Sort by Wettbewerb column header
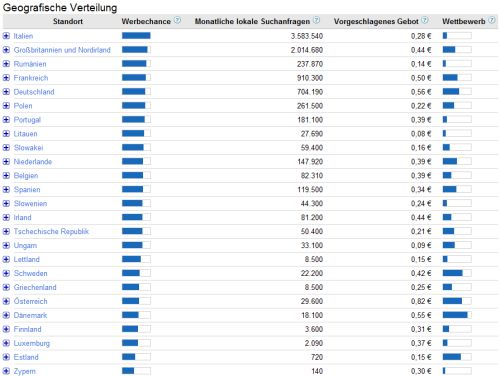This screenshot has width=500, height=376. (464, 21)
